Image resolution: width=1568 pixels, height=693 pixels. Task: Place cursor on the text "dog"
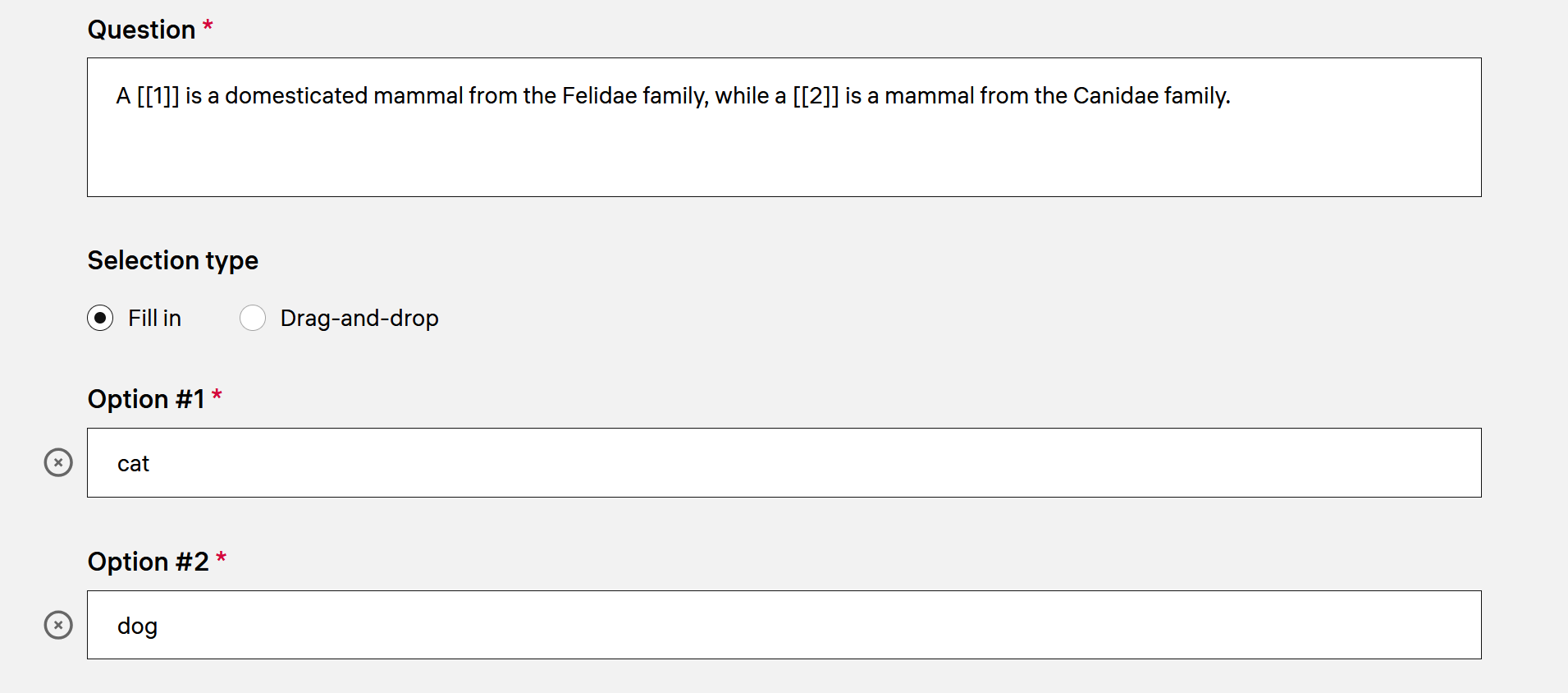point(137,626)
